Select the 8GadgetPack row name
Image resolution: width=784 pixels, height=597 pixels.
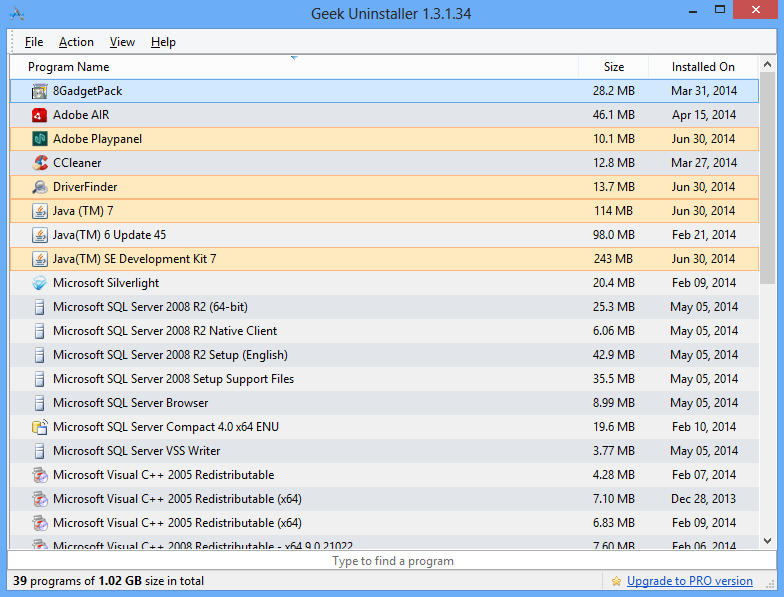(x=88, y=91)
